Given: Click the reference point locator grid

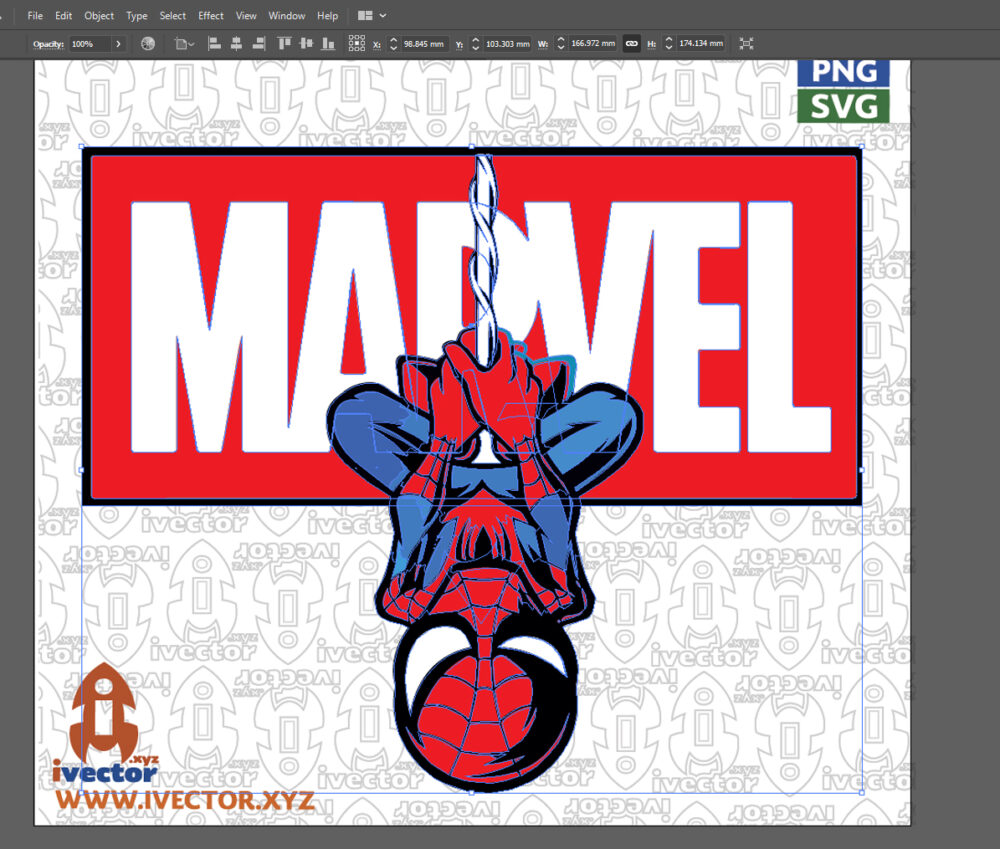Looking at the screenshot, I should tap(357, 43).
